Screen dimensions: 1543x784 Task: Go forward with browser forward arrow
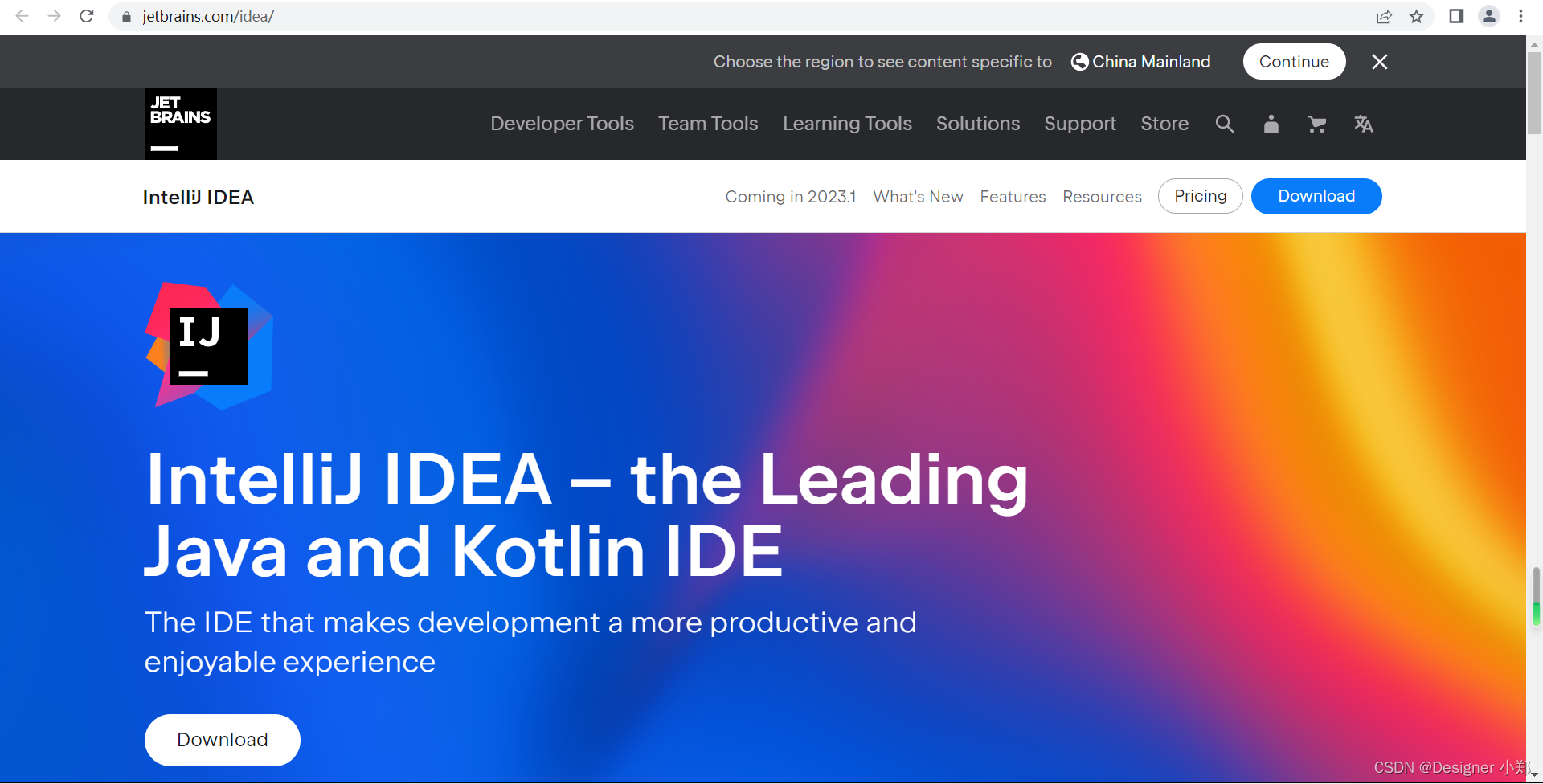coord(54,16)
